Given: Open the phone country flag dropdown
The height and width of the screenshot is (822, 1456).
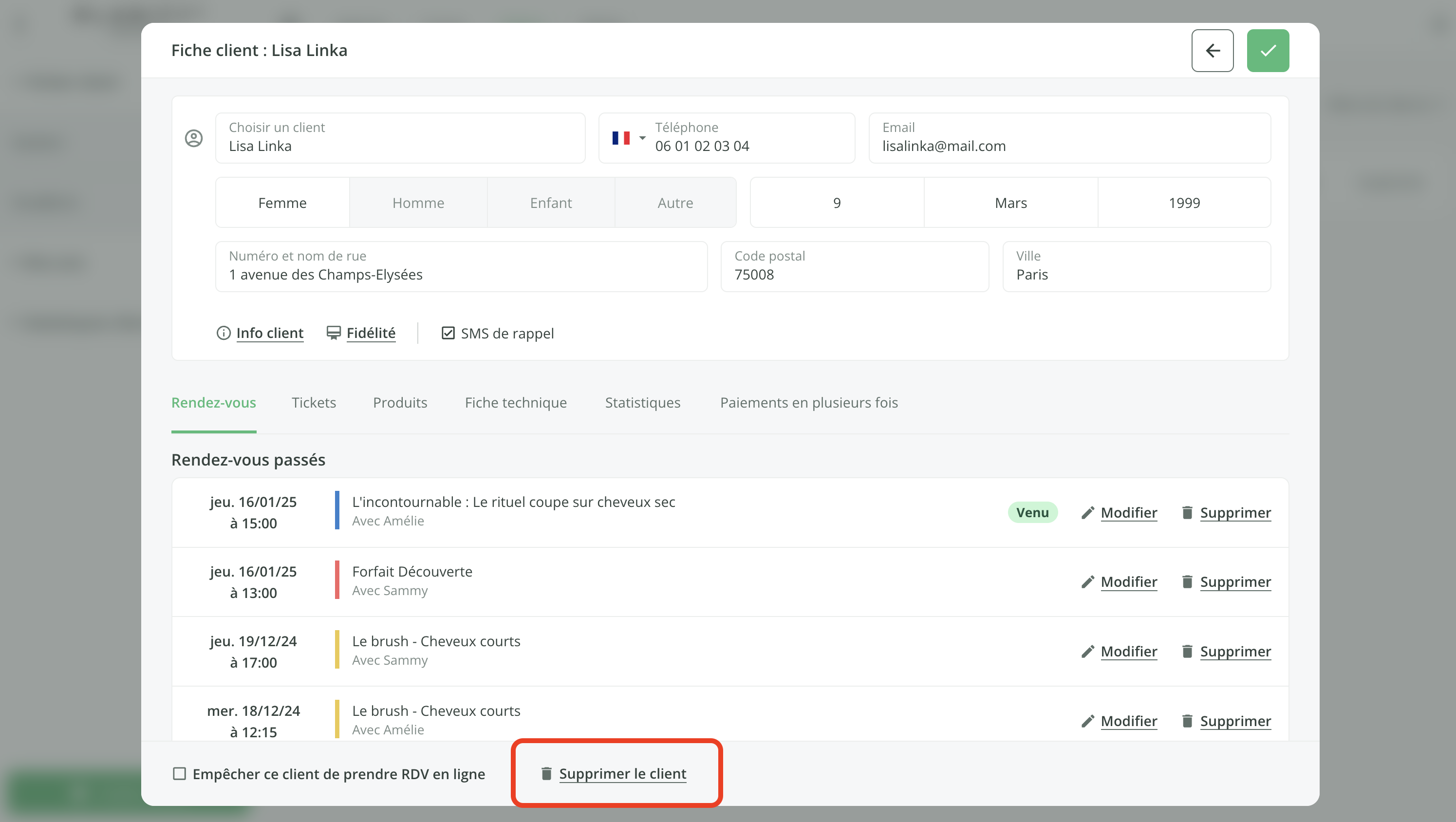Looking at the screenshot, I should (x=628, y=138).
